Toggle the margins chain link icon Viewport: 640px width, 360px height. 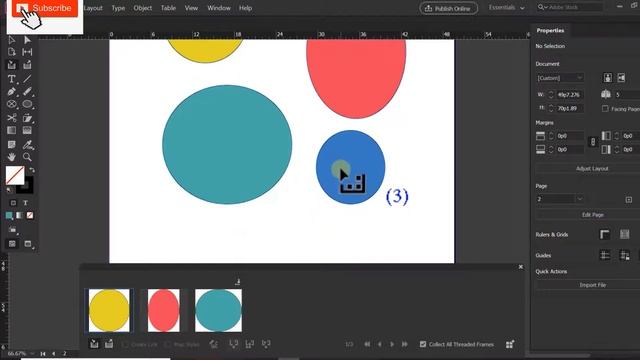[x=593, y=142]
